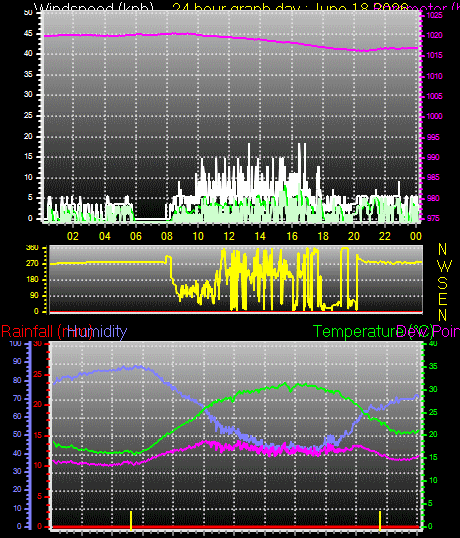Select the 1010 barometer axis value
Viewport: 460px width, 538px height.
434,76
